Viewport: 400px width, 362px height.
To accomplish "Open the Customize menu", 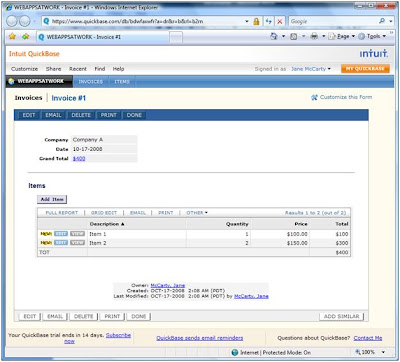I will click(24, 69).
